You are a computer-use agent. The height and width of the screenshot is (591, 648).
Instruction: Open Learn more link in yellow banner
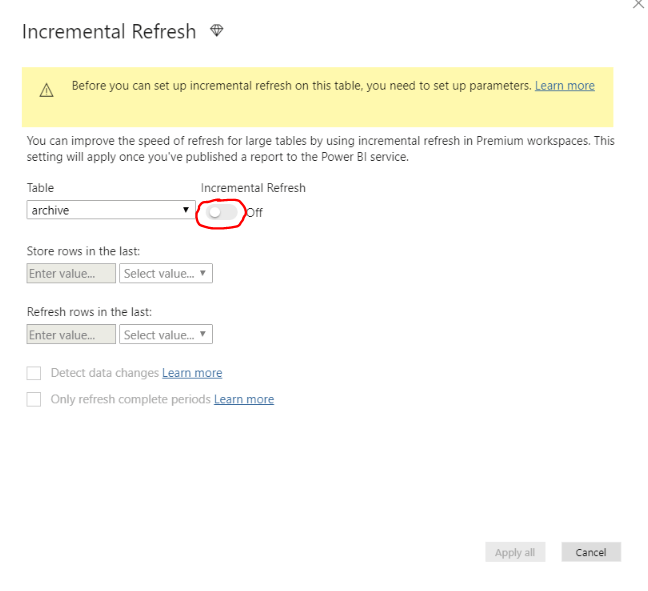[564, 86]
